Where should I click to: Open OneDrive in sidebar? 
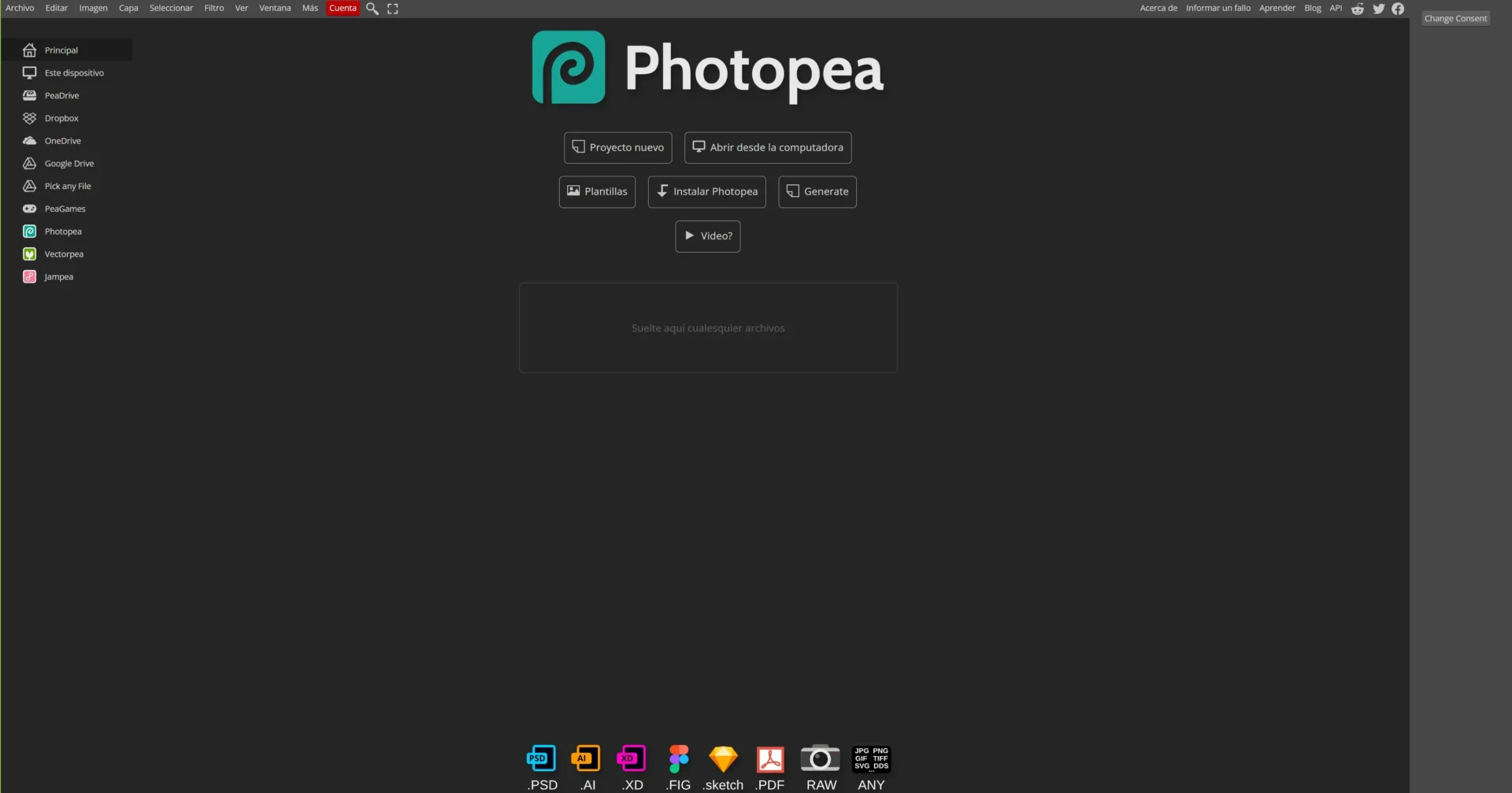point(66,141)
